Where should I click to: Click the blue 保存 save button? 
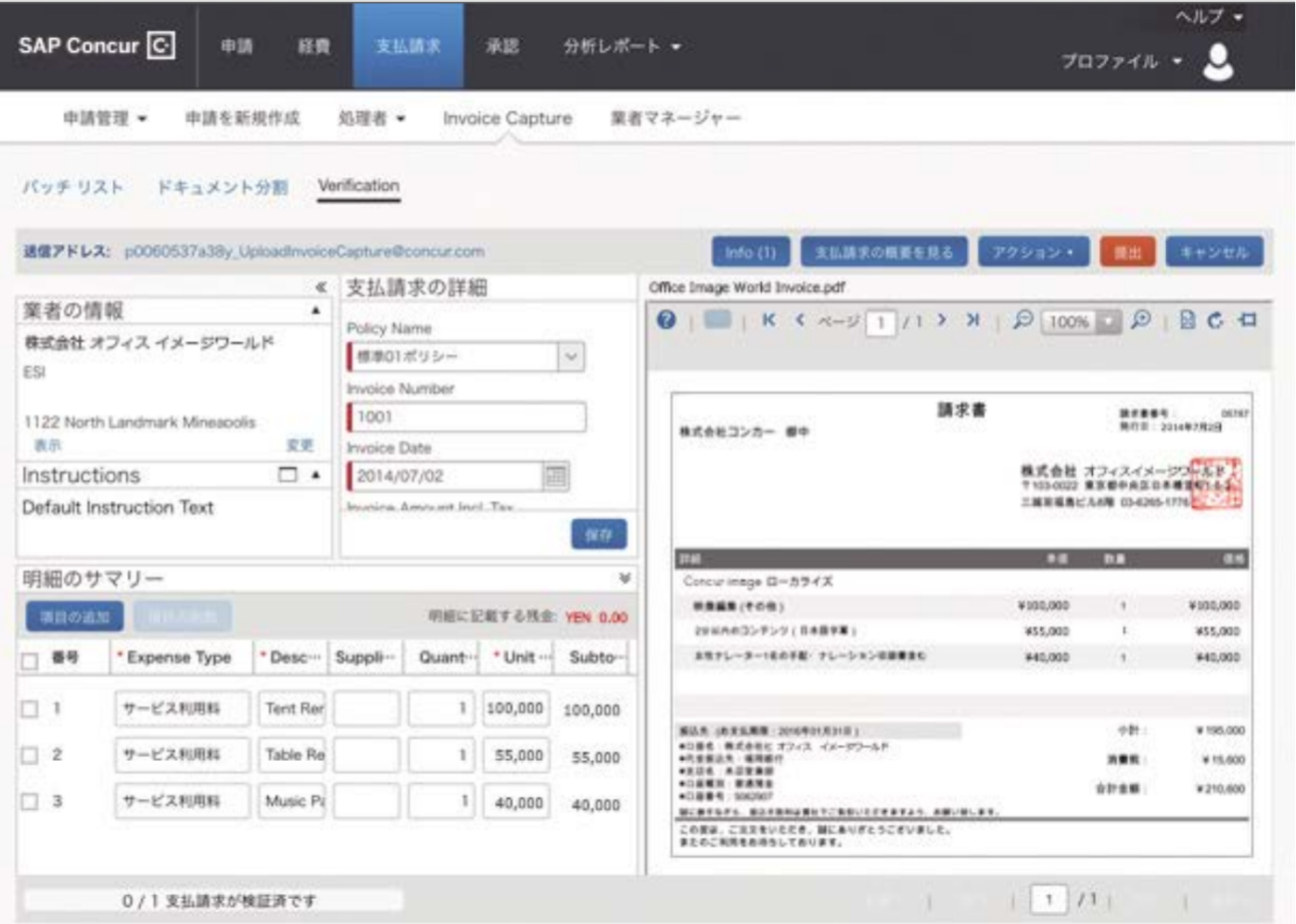coord(599,535)
